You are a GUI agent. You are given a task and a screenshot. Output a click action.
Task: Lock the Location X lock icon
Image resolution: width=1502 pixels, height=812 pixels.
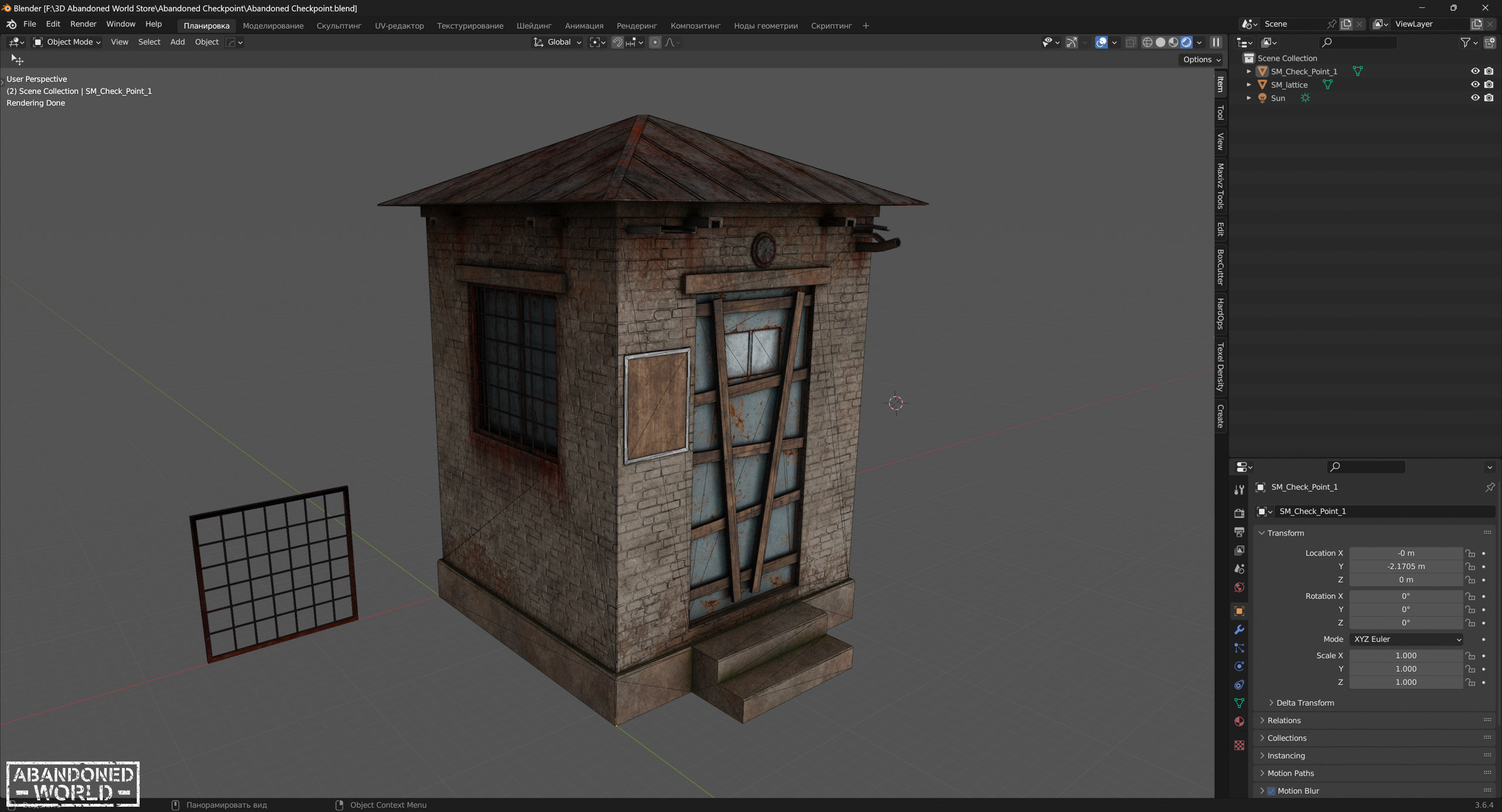[1470, 553]
